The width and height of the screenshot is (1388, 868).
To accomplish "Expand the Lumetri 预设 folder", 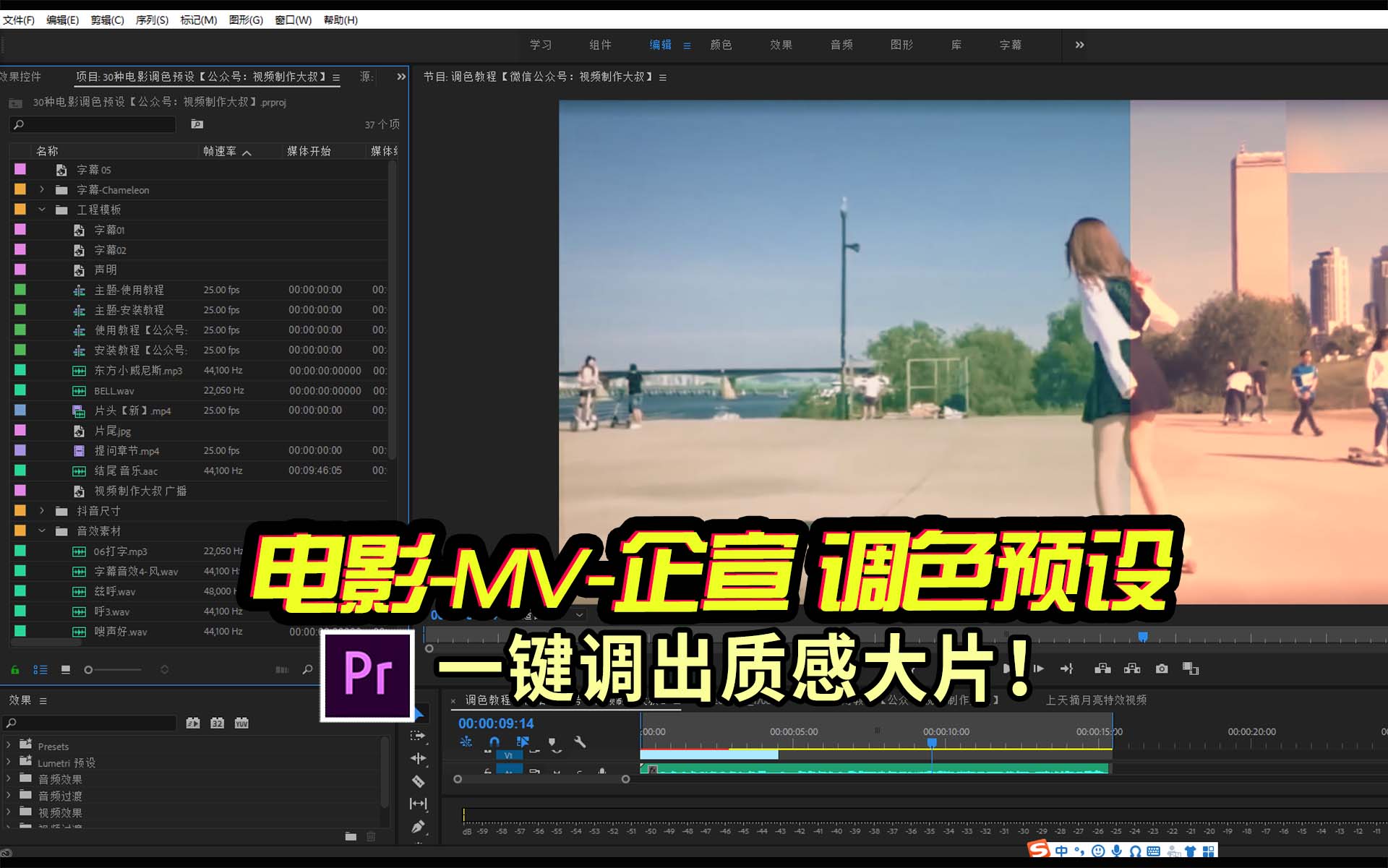I will coord(8,761).
